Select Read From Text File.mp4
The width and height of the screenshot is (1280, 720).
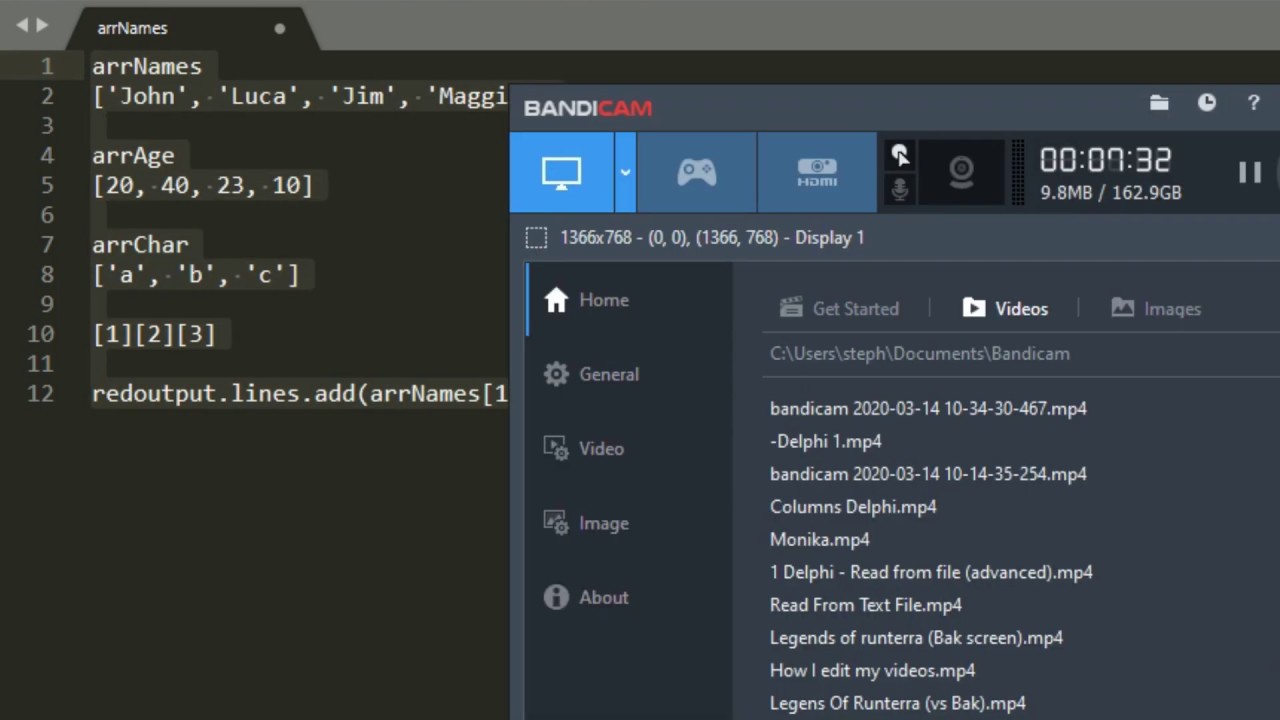tap(866, 605)
